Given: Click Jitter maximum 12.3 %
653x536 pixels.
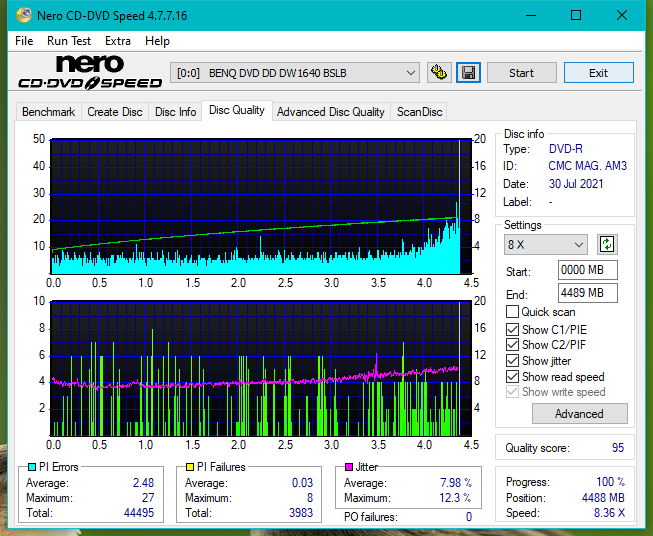Looking at the screenshot, I should pyautogui.click(x=455, y=498).
